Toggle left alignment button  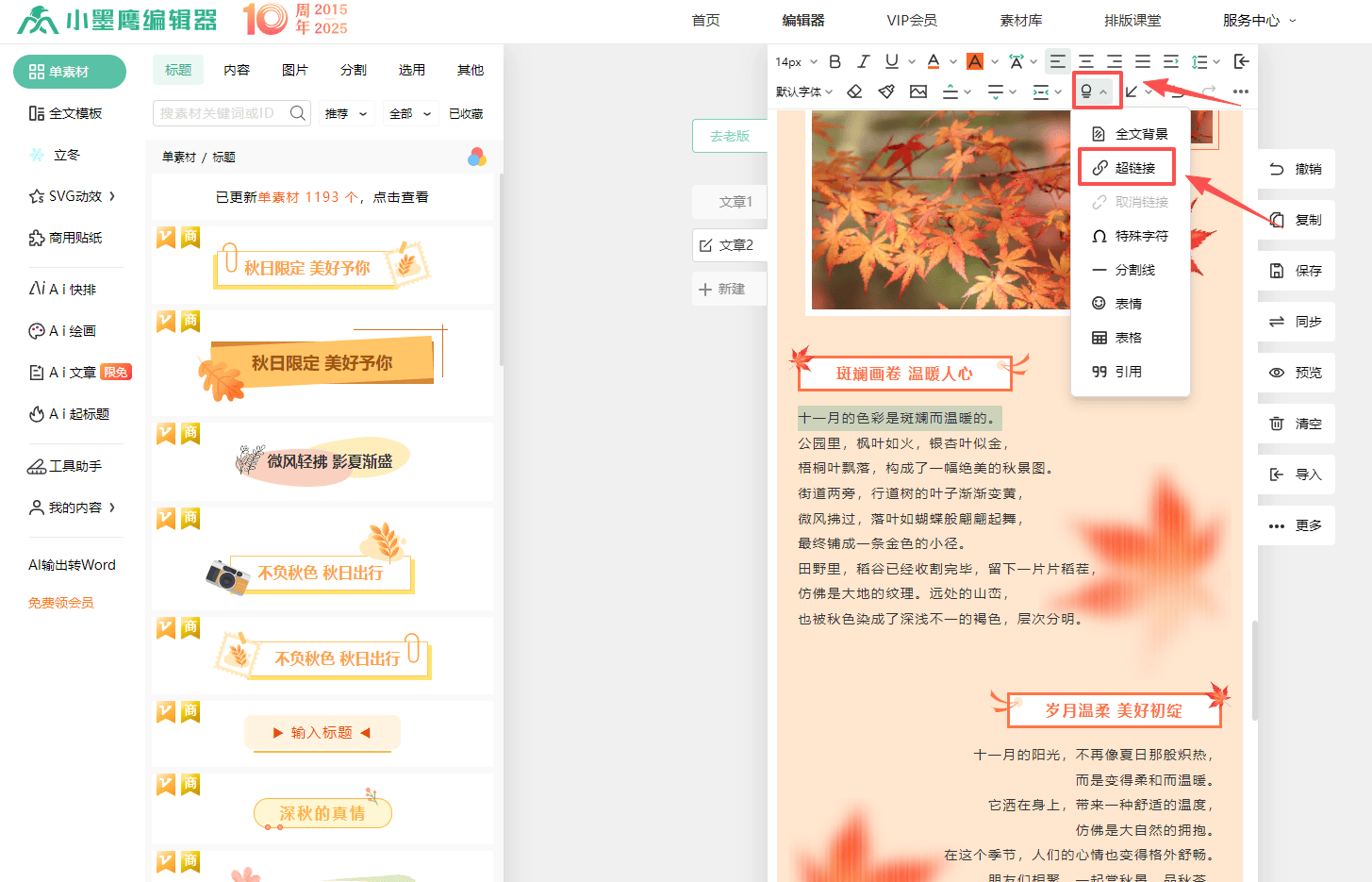[1058, 62]
